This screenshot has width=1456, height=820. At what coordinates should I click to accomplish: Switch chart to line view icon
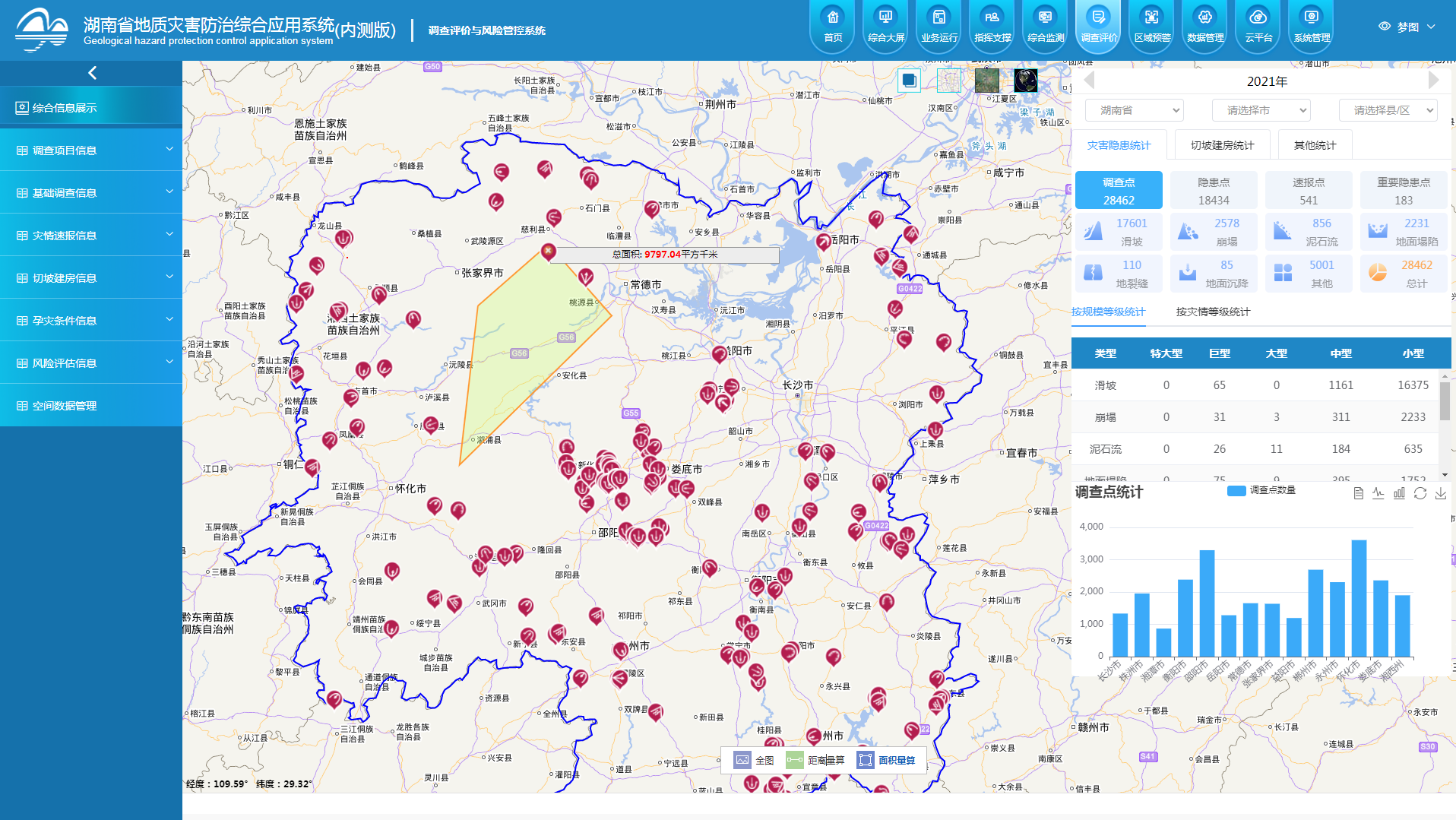pos(1378,493)
